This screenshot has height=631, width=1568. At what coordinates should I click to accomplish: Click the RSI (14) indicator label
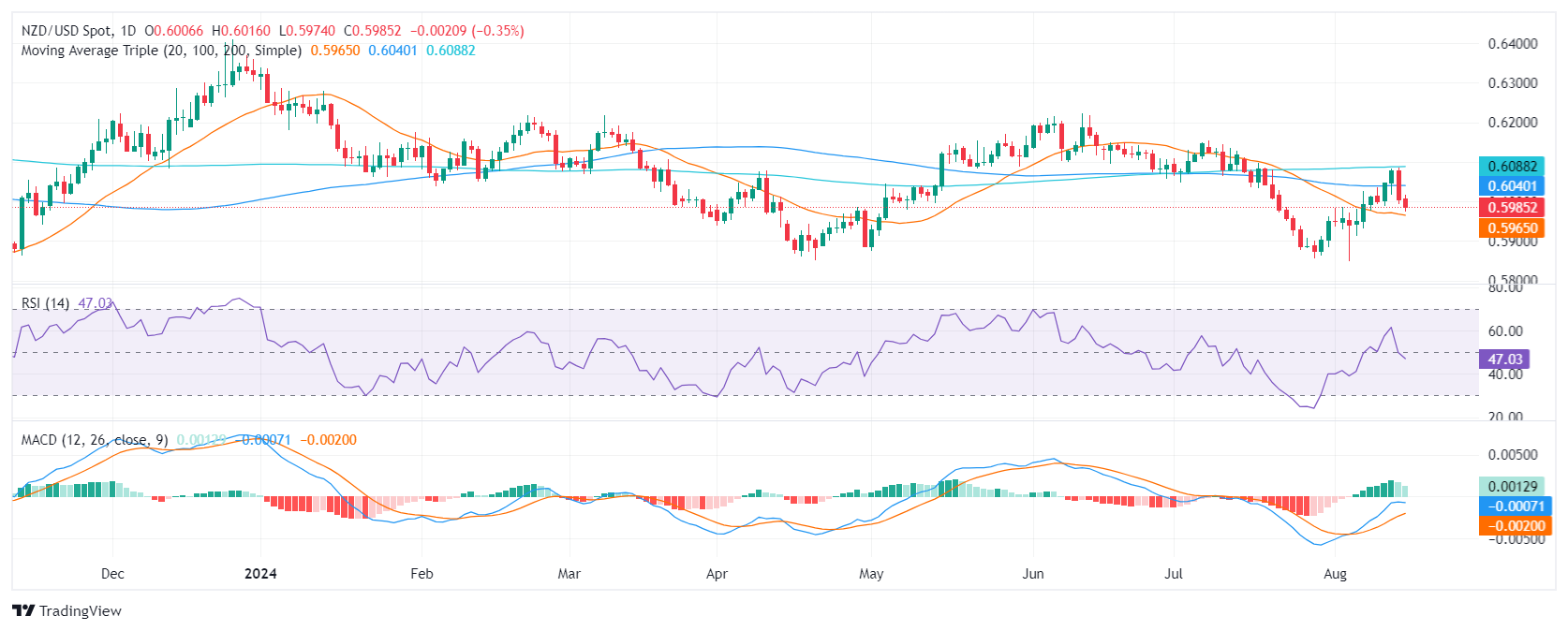coord(45,303)
